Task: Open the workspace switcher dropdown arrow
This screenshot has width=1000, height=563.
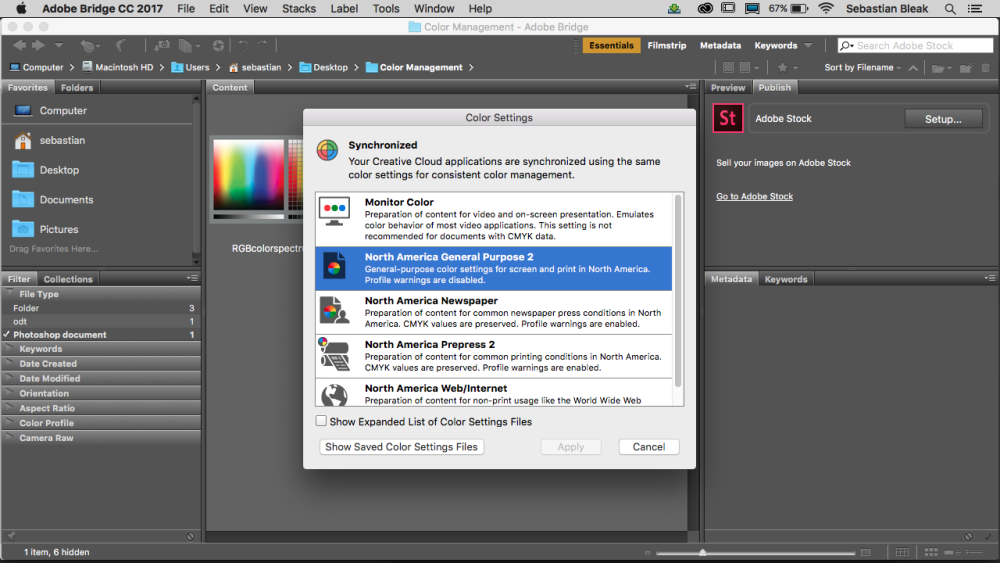Action: (x=809, y=45)
